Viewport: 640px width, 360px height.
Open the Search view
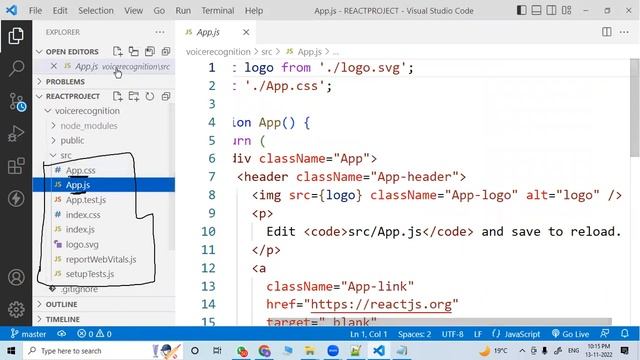point(16,68)
